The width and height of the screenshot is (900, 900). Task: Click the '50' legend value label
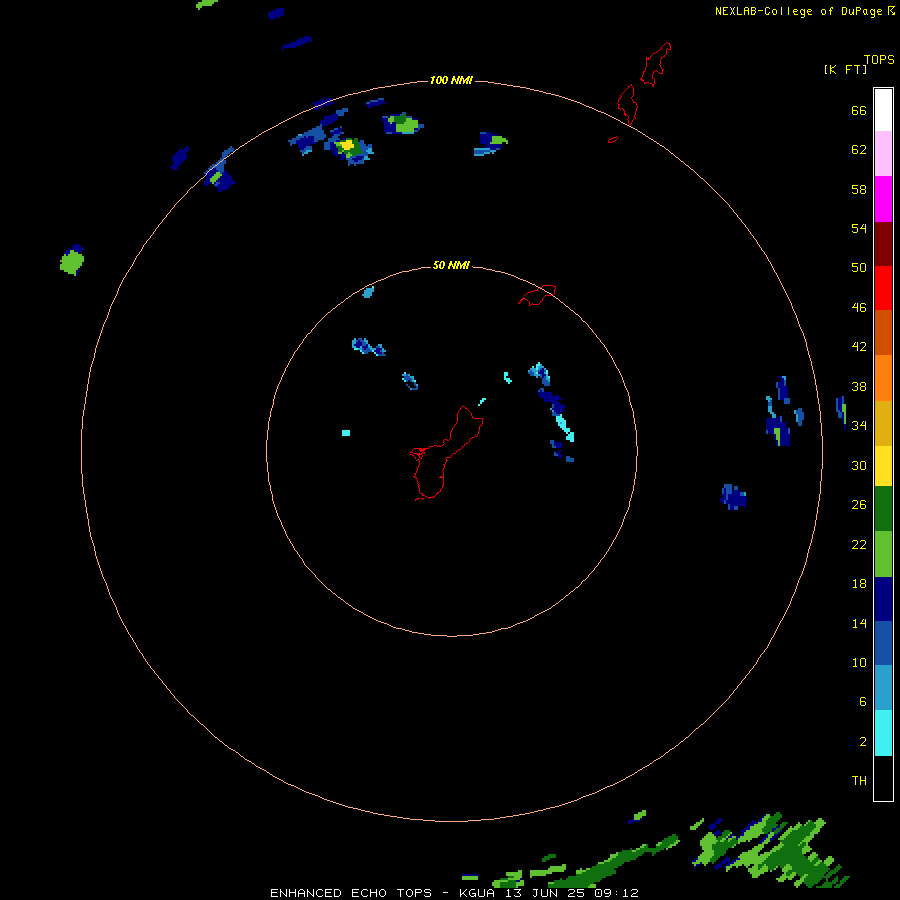coord(859,268)
